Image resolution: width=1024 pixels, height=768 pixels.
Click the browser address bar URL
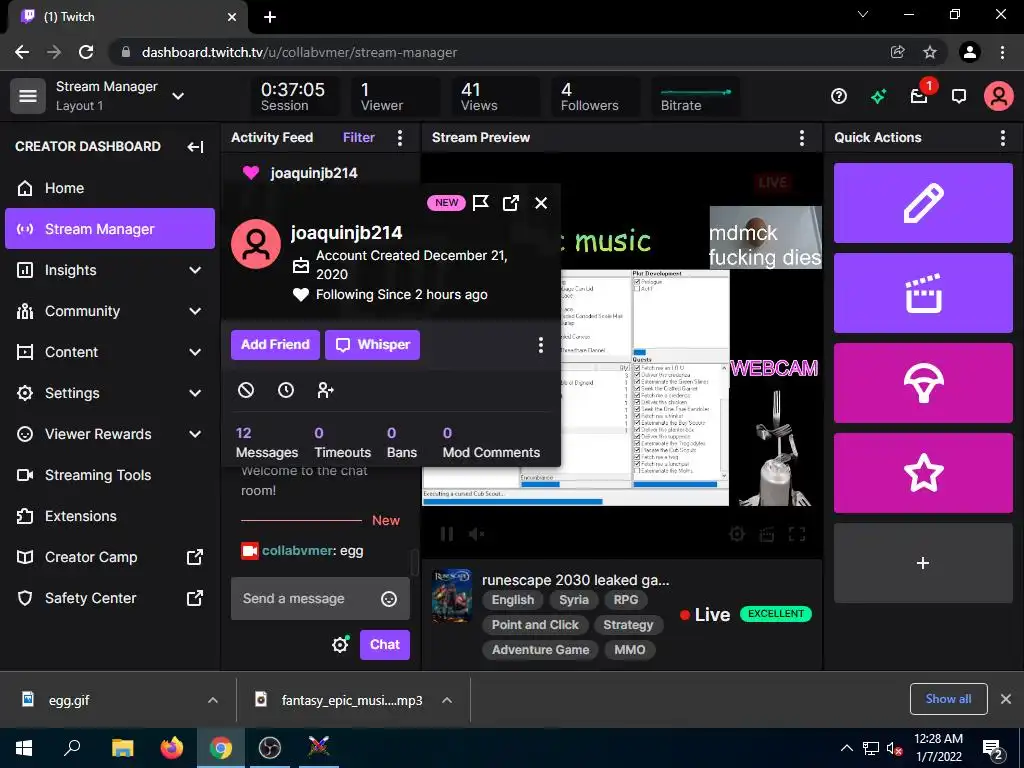point(299,52)
